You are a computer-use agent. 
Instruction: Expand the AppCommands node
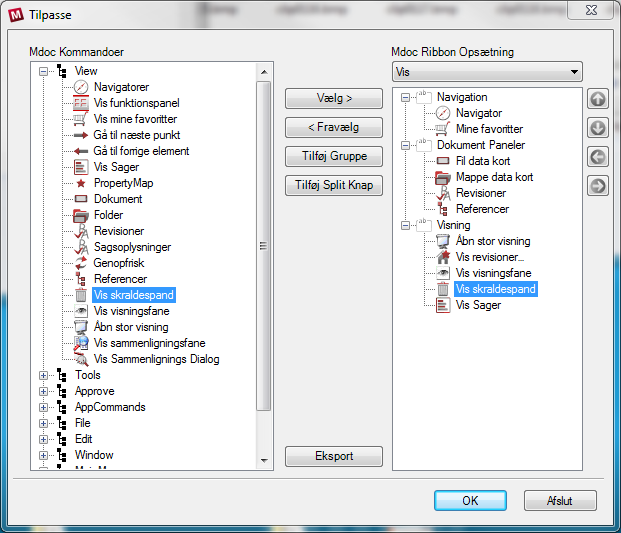tap(43, 407)
